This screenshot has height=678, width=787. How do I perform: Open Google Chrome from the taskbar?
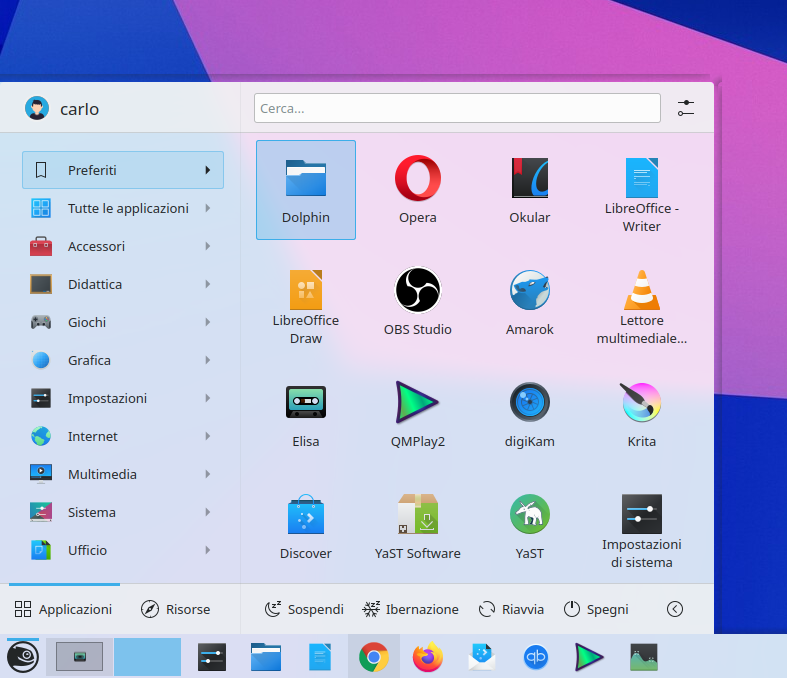pyautogui.click(x=373, y=656)
